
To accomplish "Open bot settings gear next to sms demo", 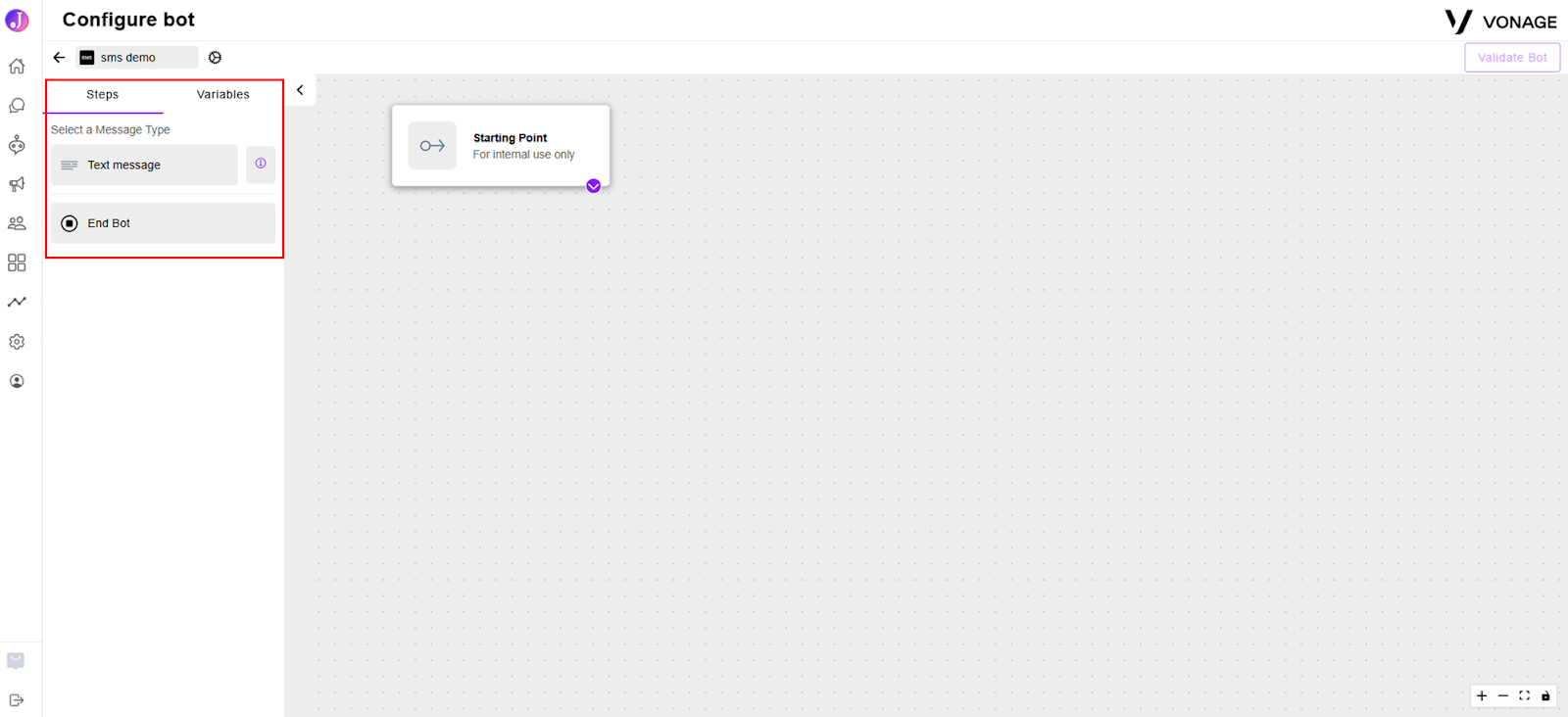I will pos(215,58).
